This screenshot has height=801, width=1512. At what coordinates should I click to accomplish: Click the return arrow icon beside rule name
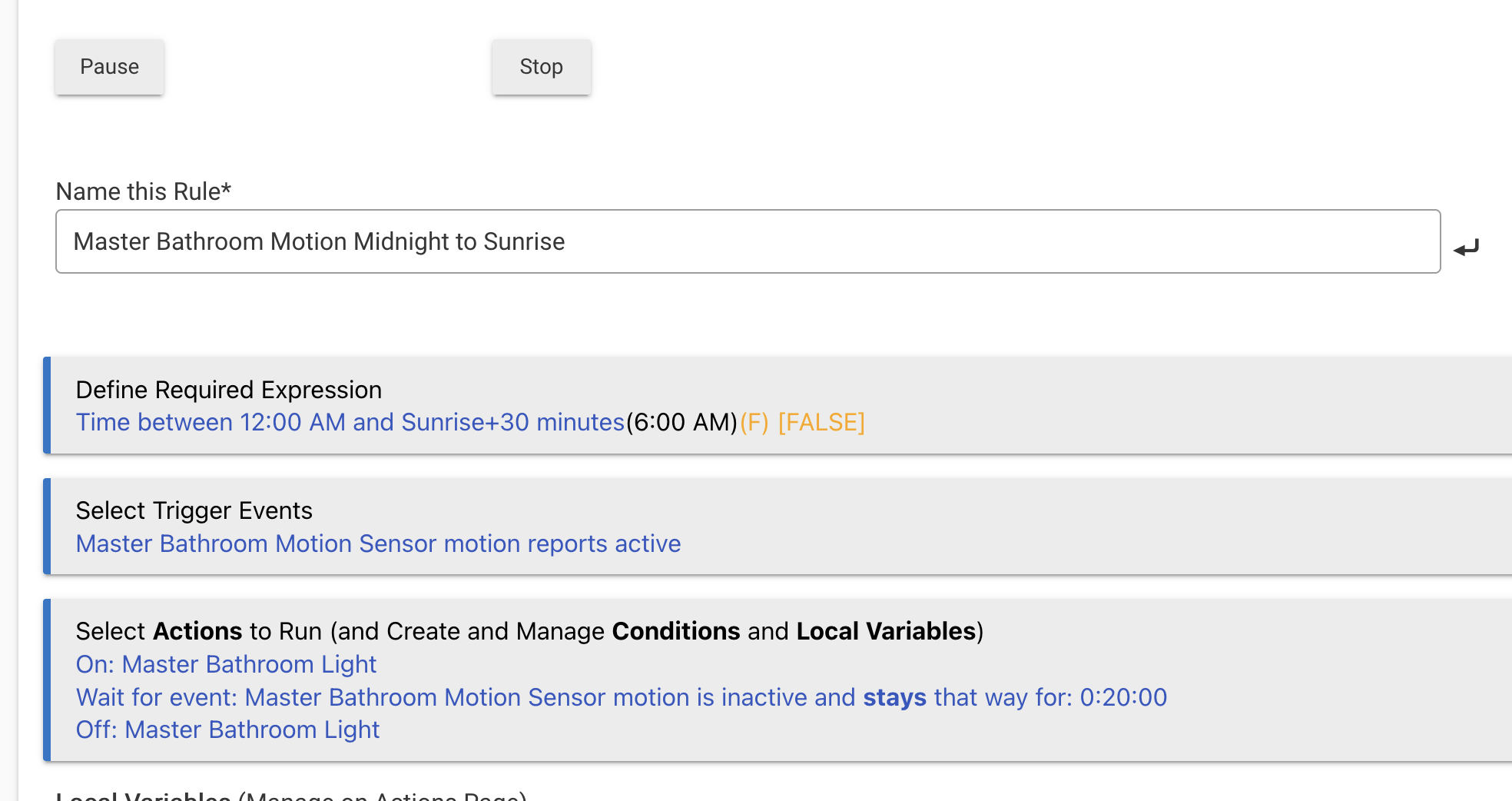click(x=1466, y=248)
